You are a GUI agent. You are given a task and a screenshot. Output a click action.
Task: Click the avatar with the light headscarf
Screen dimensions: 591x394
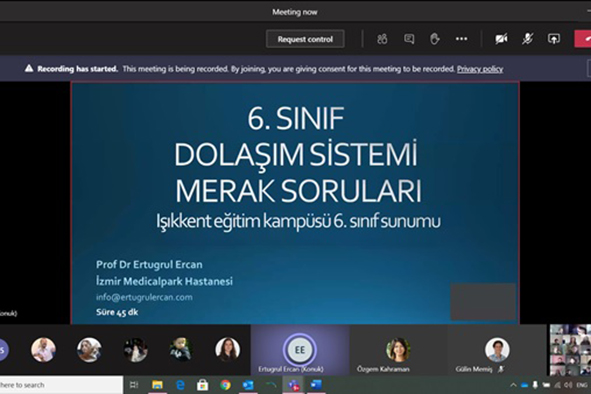tap(89, 350)
